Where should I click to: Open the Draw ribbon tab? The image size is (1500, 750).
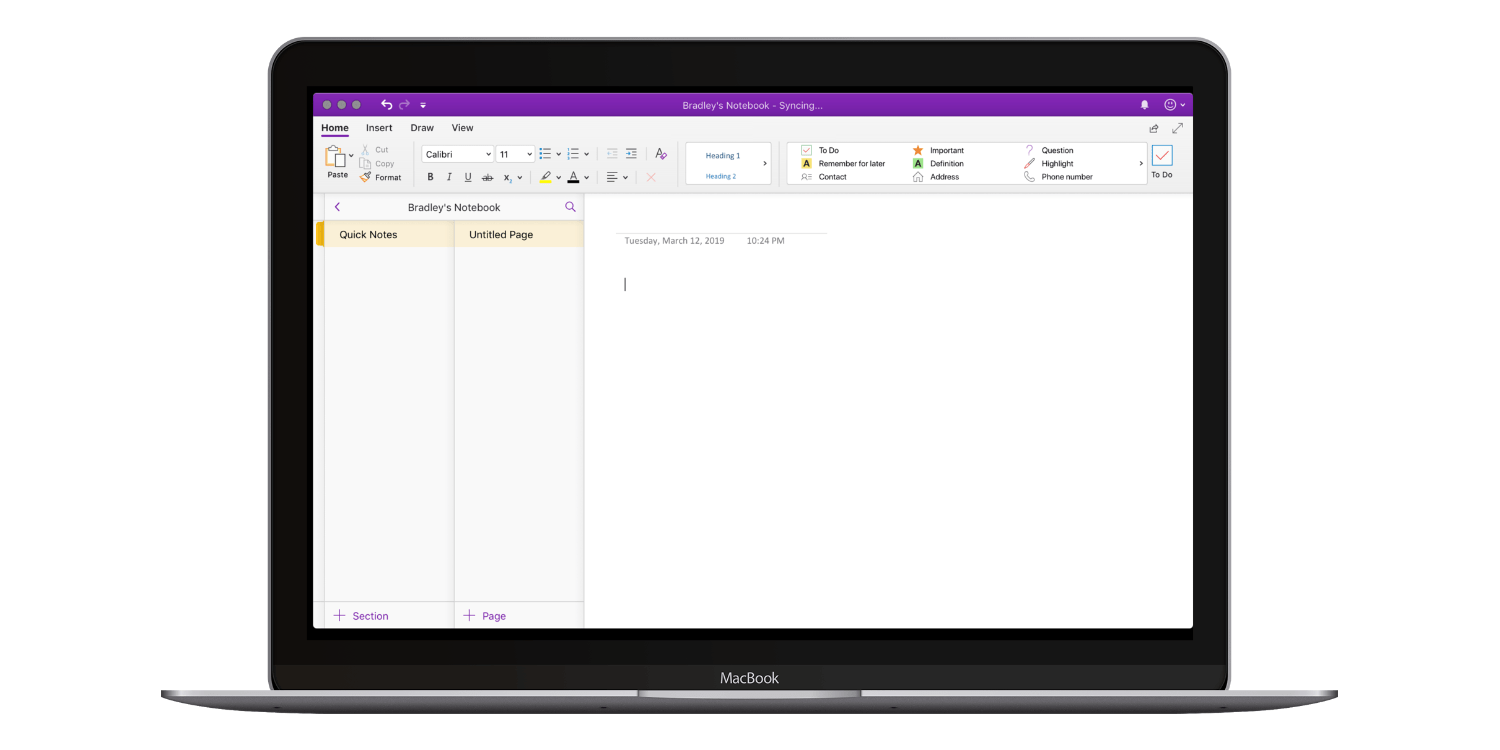coord(421,128)
